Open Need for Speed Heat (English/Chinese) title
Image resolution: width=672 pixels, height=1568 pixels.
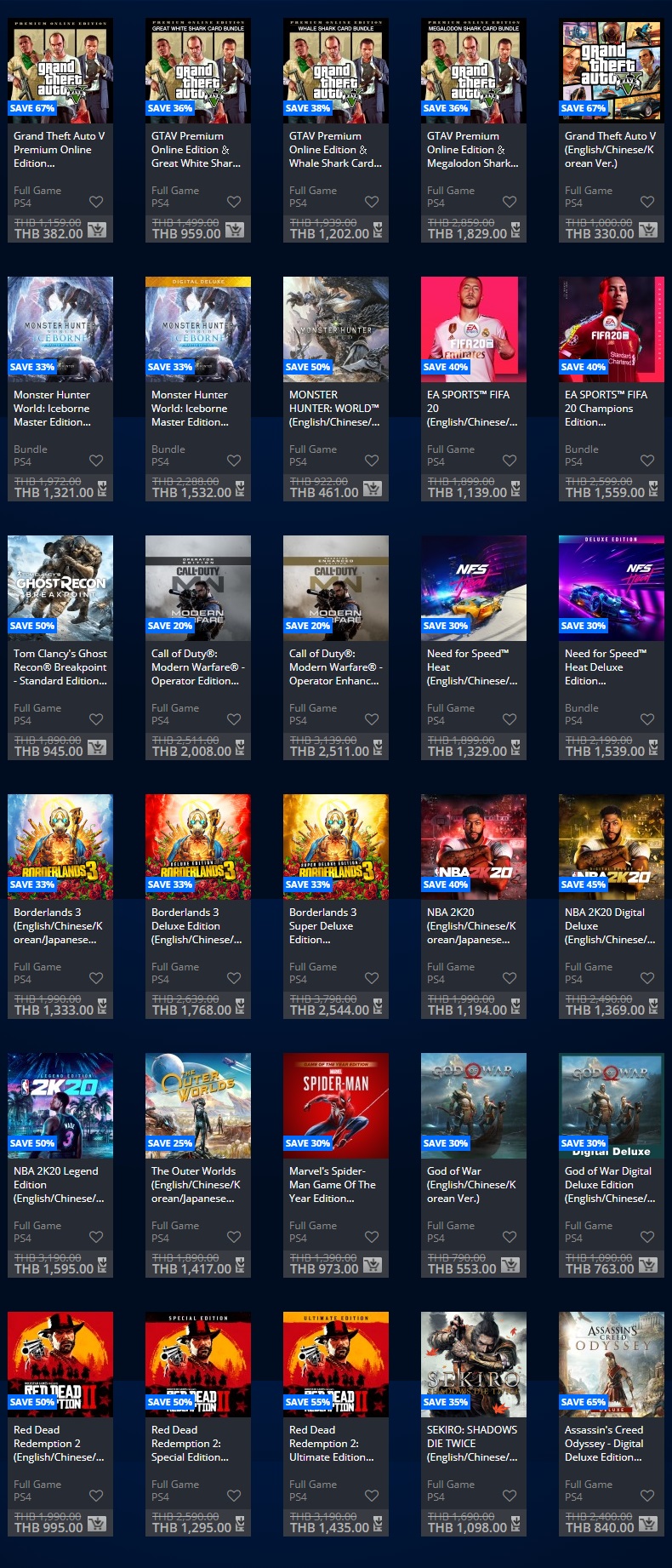(472, 667)
